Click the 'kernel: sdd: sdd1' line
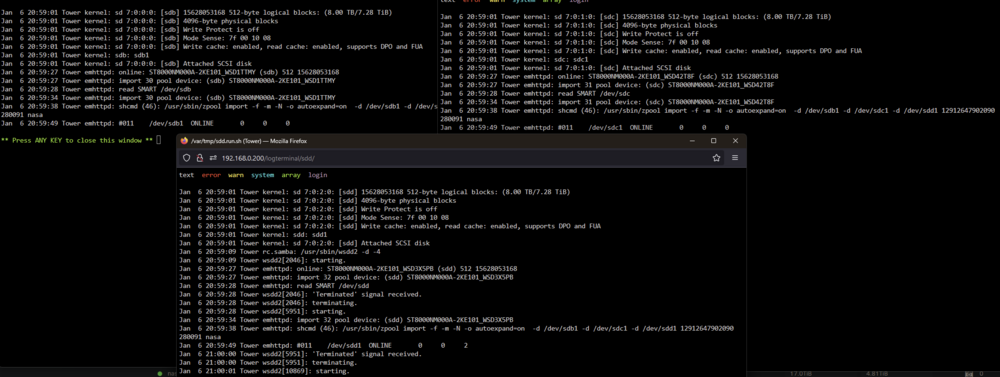Viewport: 1000px width, 377px height. pos(253,235)
